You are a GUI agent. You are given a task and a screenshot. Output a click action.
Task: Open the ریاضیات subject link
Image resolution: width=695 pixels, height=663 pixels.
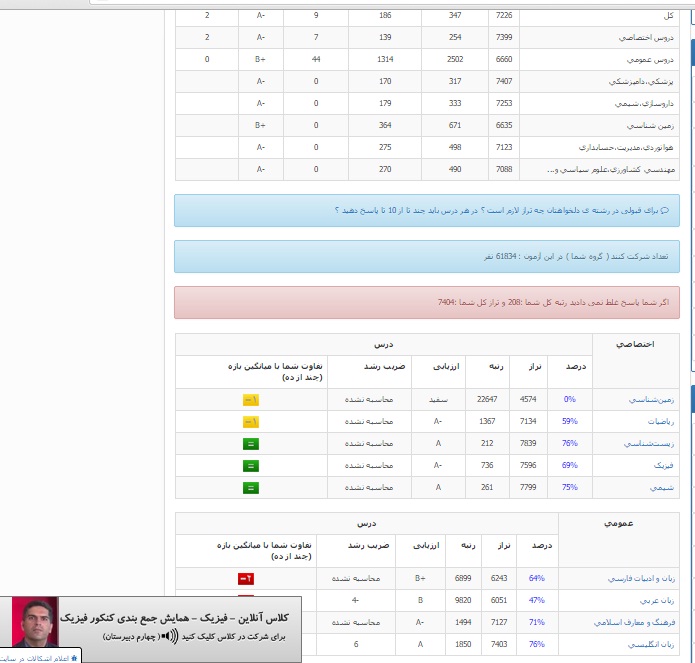[x=660, y=422]
